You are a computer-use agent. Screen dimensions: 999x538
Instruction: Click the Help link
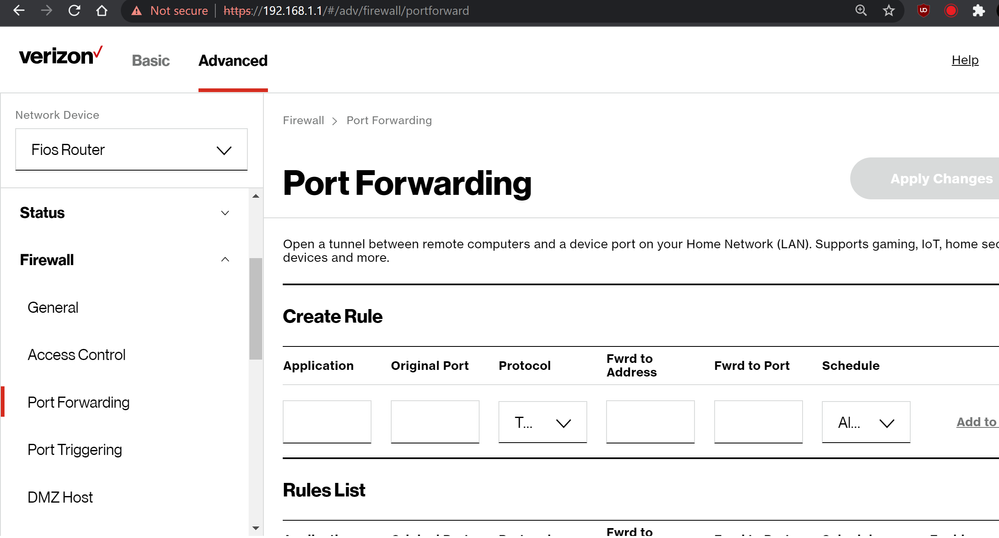pyautogui.click(x=964, y=60)
